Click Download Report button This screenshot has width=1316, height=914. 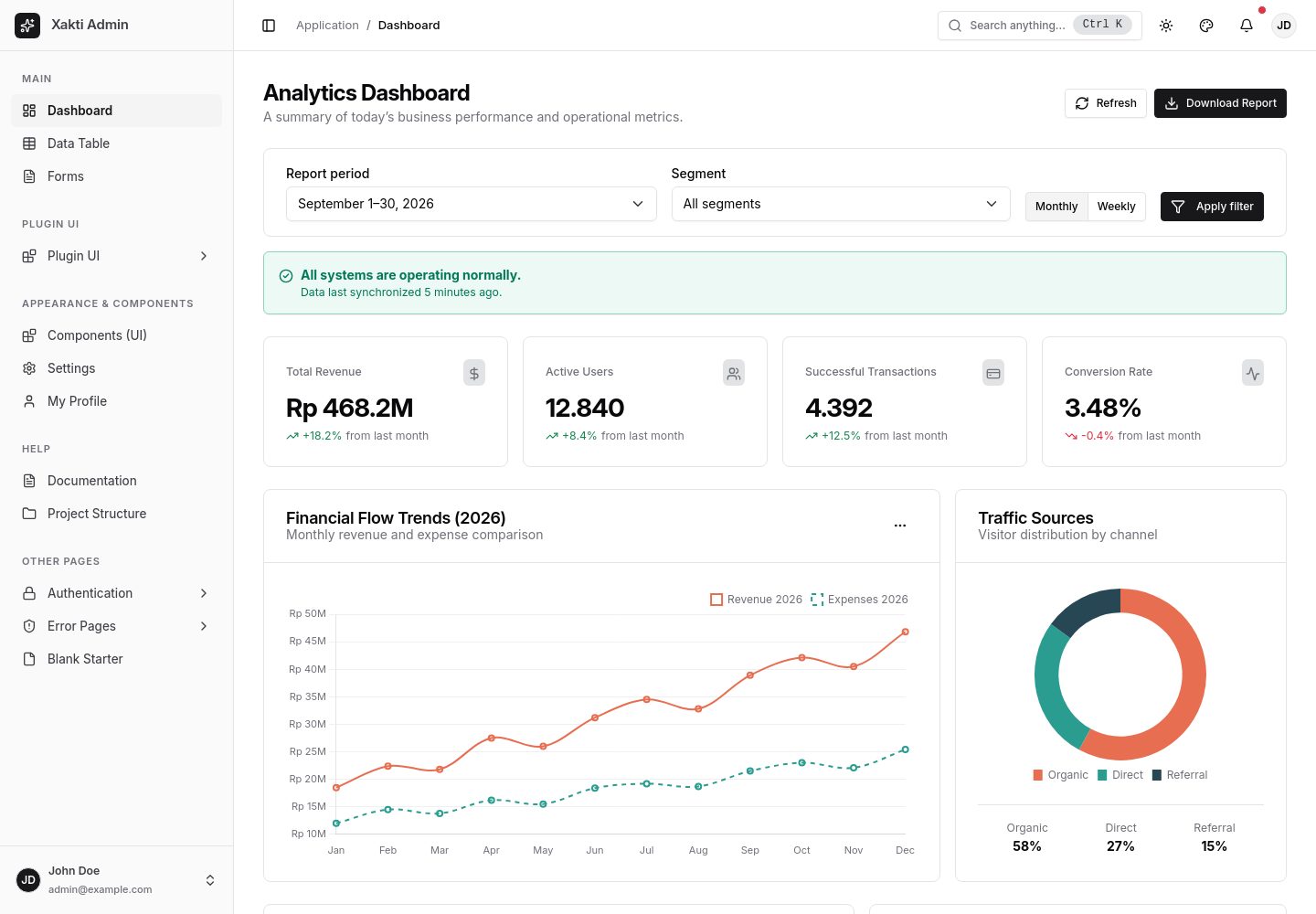tap(1220, 103)
